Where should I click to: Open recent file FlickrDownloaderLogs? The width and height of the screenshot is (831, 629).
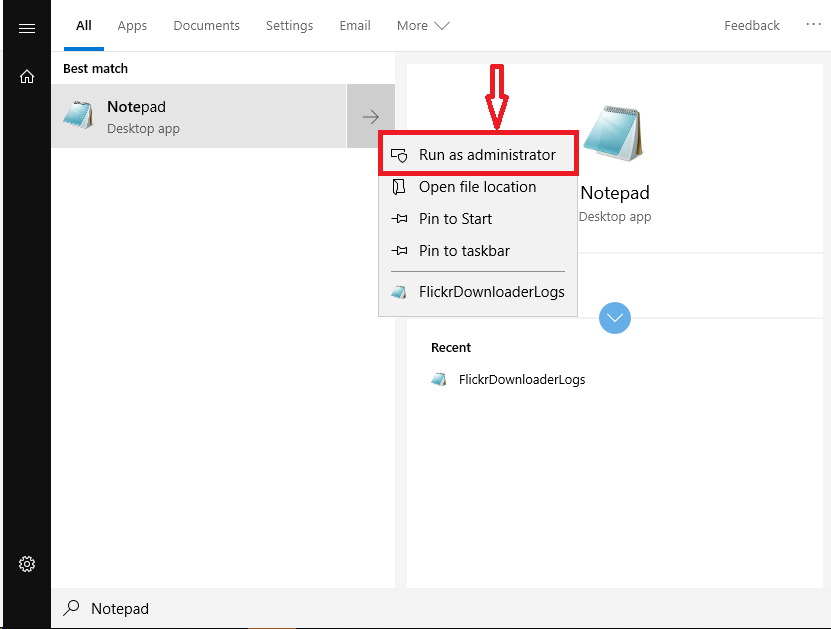[521, 379]
